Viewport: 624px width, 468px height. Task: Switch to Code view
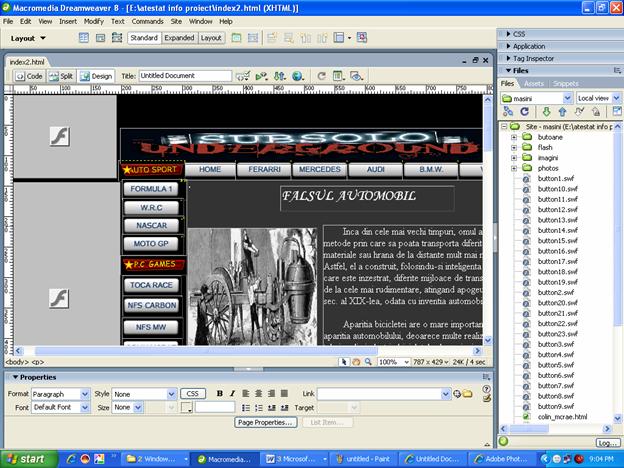click(x=29, y=76)
